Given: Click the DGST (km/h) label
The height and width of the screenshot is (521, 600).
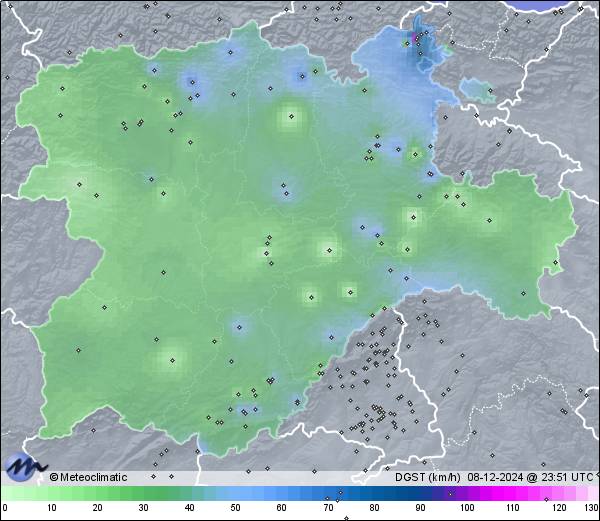Looking at the screenshot, I should (x=428, y=477).
